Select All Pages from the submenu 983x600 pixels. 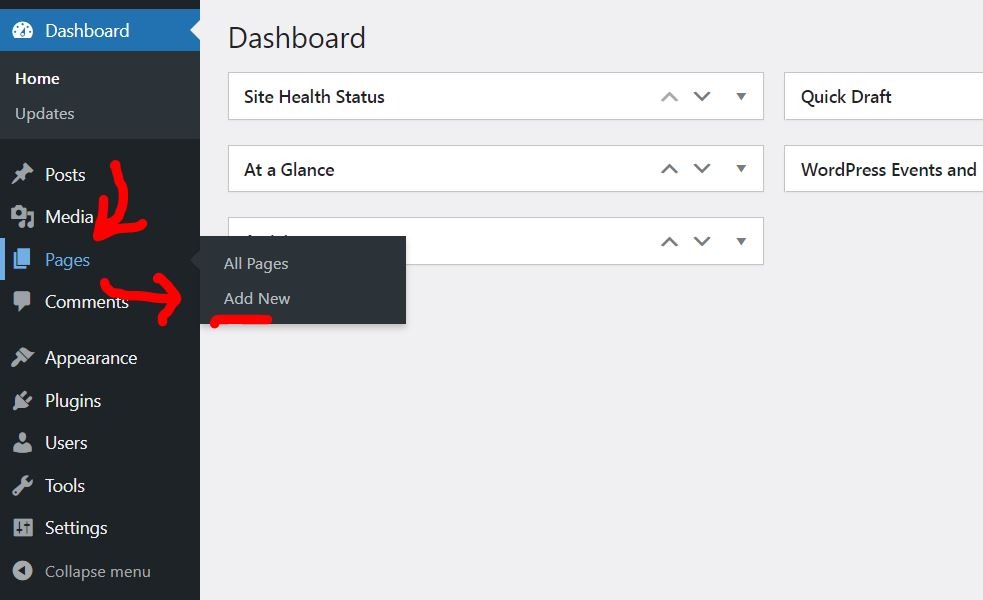[x=256, y=263]
